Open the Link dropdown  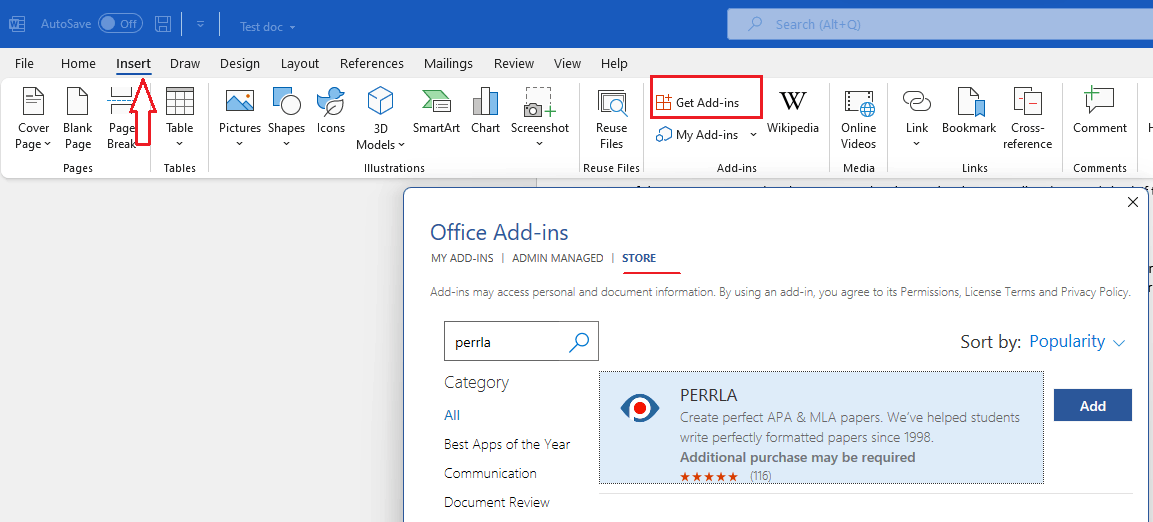(917, 118)
